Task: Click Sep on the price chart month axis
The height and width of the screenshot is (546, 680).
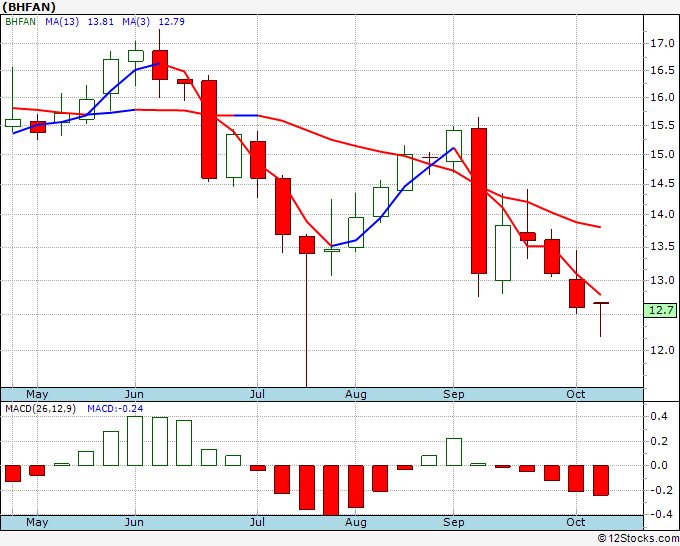Action: [454, 394]
